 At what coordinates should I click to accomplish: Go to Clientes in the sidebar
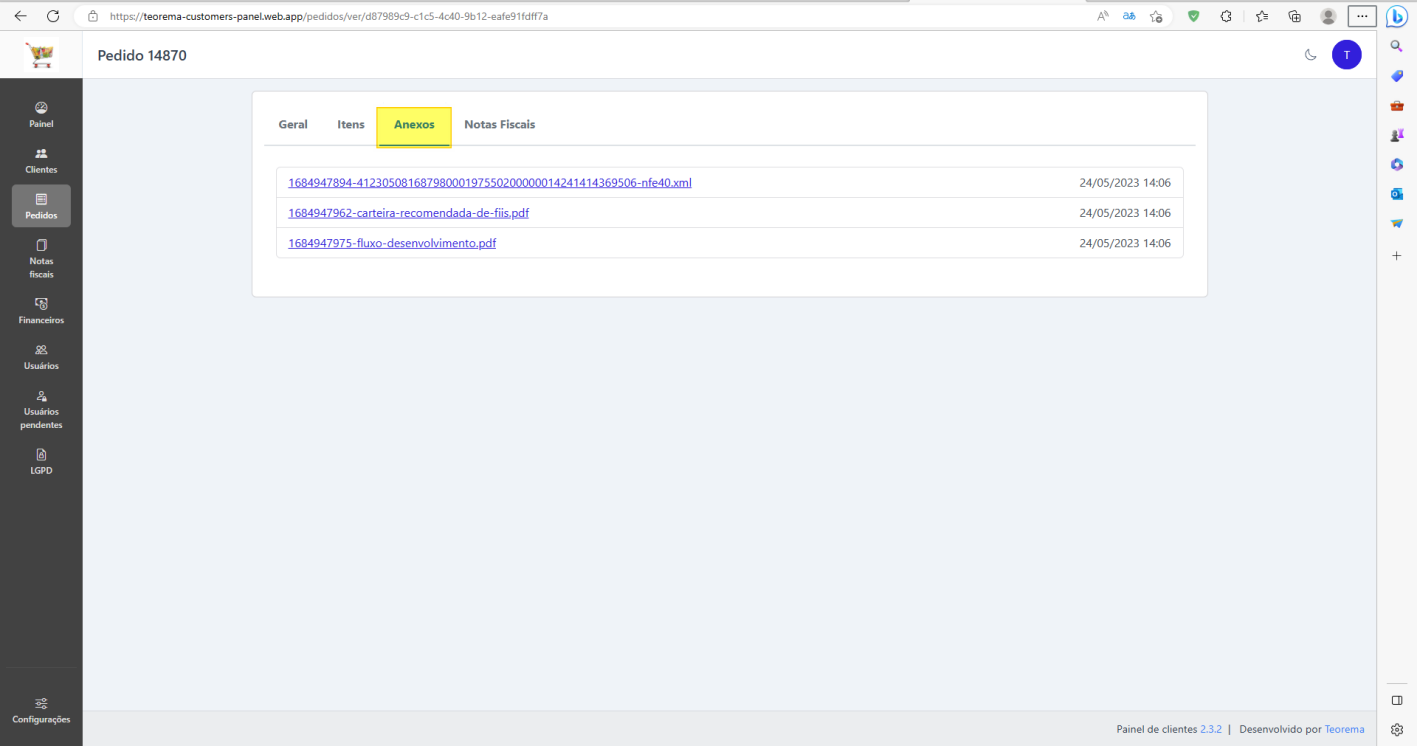click(x=41, y=160)
